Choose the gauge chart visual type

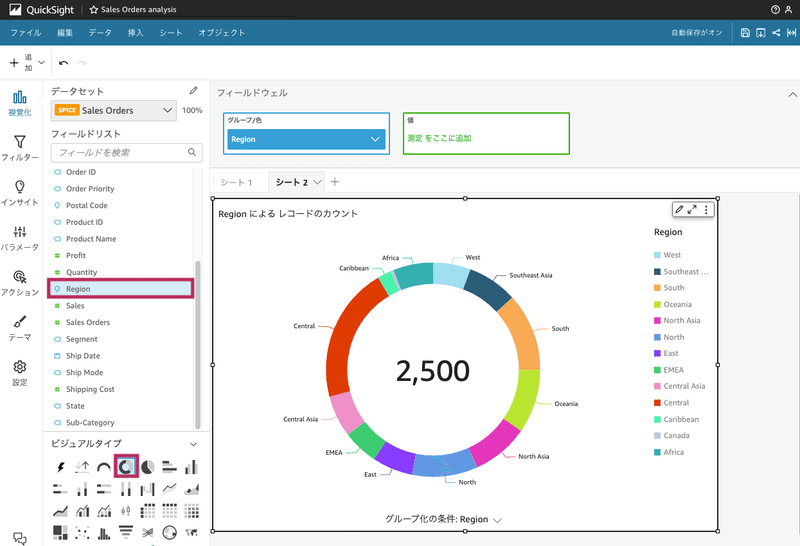104,467
